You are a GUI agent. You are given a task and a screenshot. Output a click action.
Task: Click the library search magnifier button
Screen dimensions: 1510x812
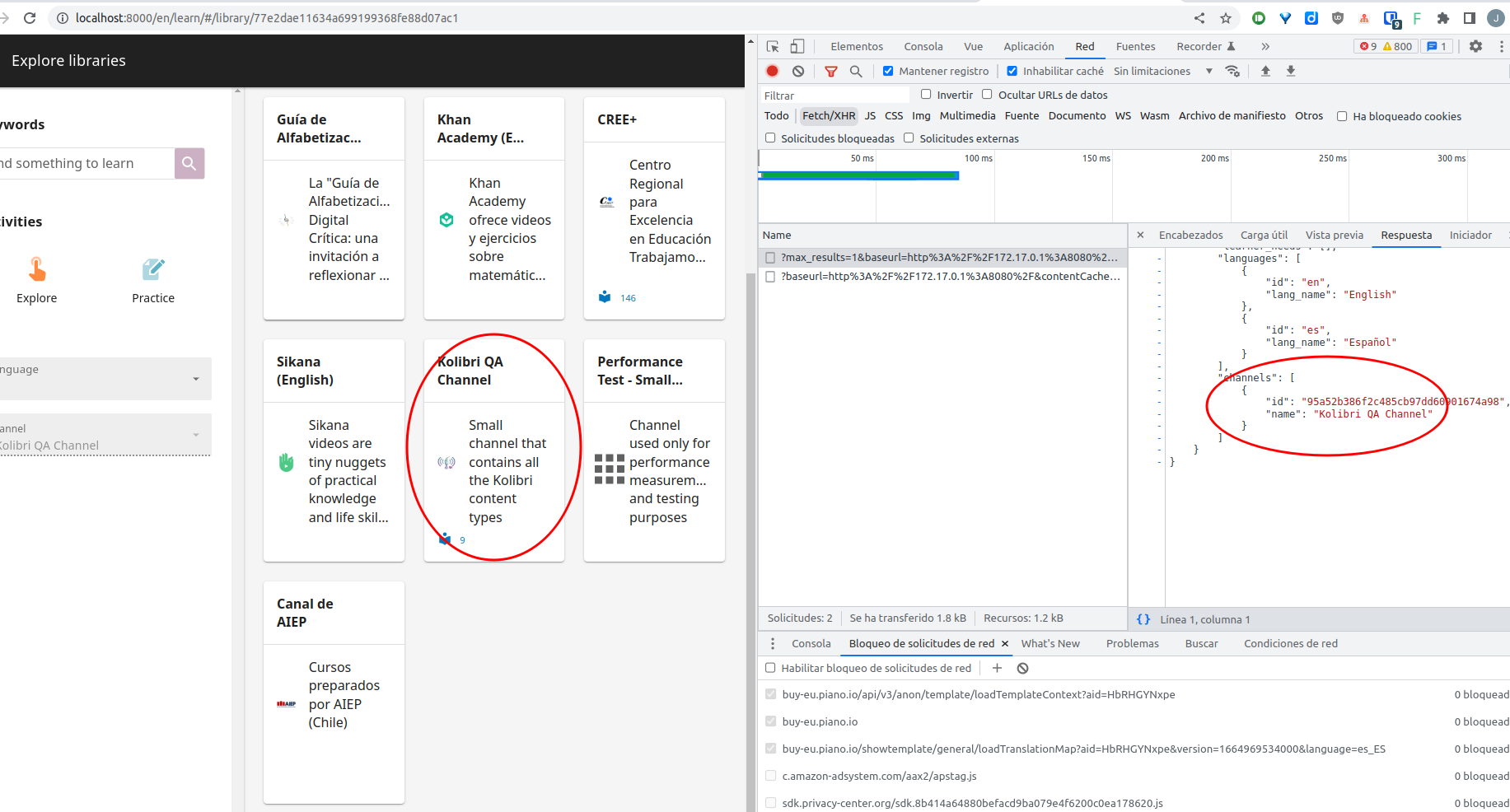[x=189, y=163]
